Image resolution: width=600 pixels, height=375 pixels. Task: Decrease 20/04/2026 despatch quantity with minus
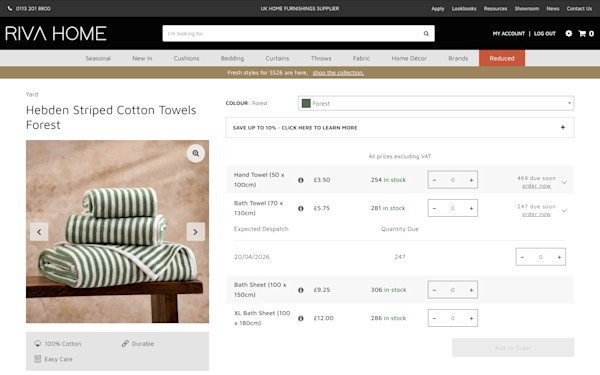click(x=522, y=257)
